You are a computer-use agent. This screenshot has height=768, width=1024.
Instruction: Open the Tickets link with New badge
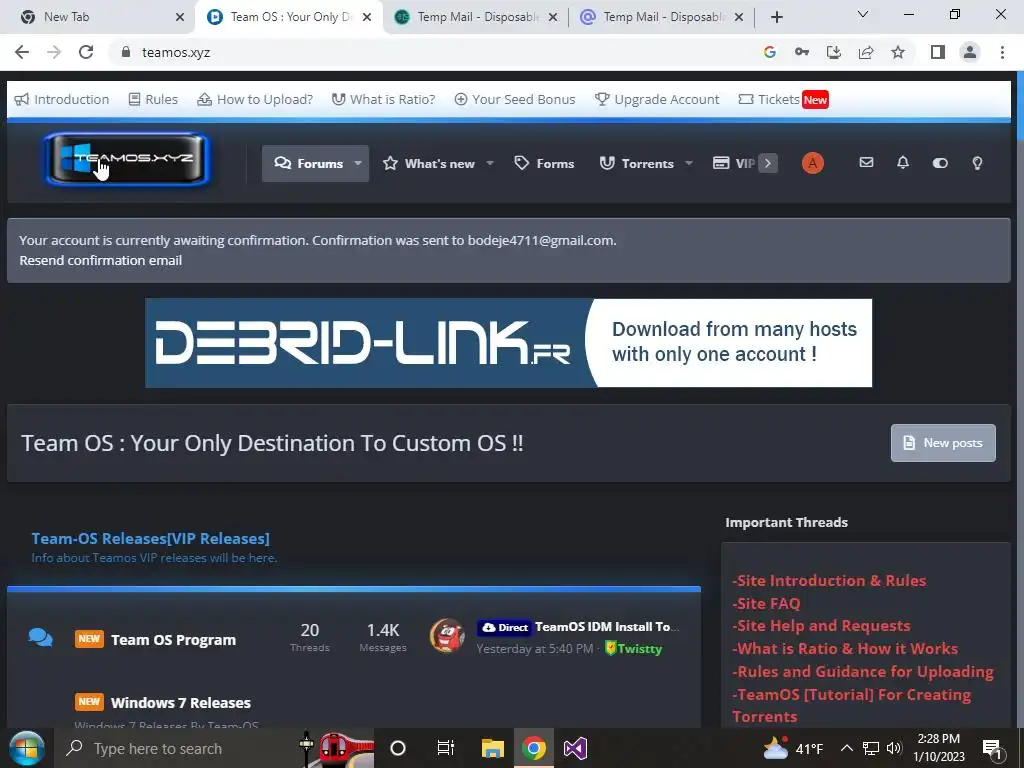coord(783,99)
